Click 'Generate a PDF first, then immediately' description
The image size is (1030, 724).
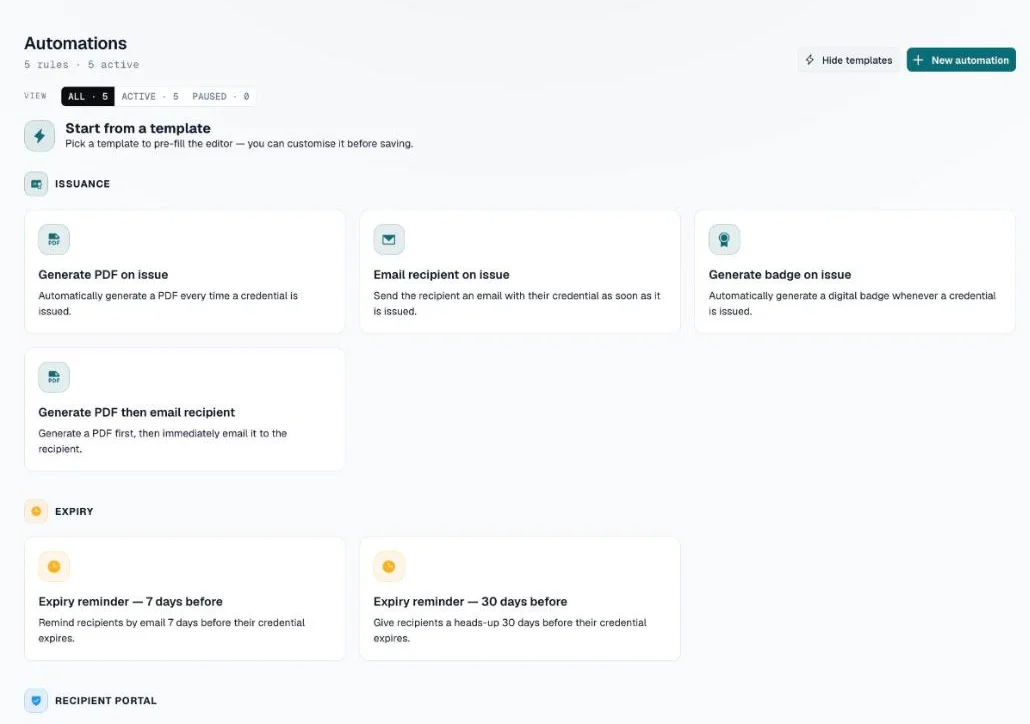tap(162, 441)
